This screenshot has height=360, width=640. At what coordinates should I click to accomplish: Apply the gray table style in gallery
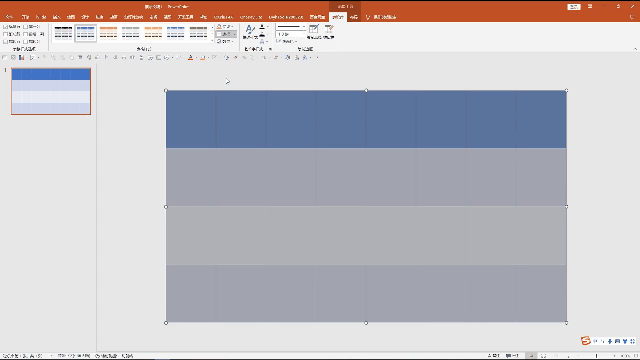pos(131,33)
